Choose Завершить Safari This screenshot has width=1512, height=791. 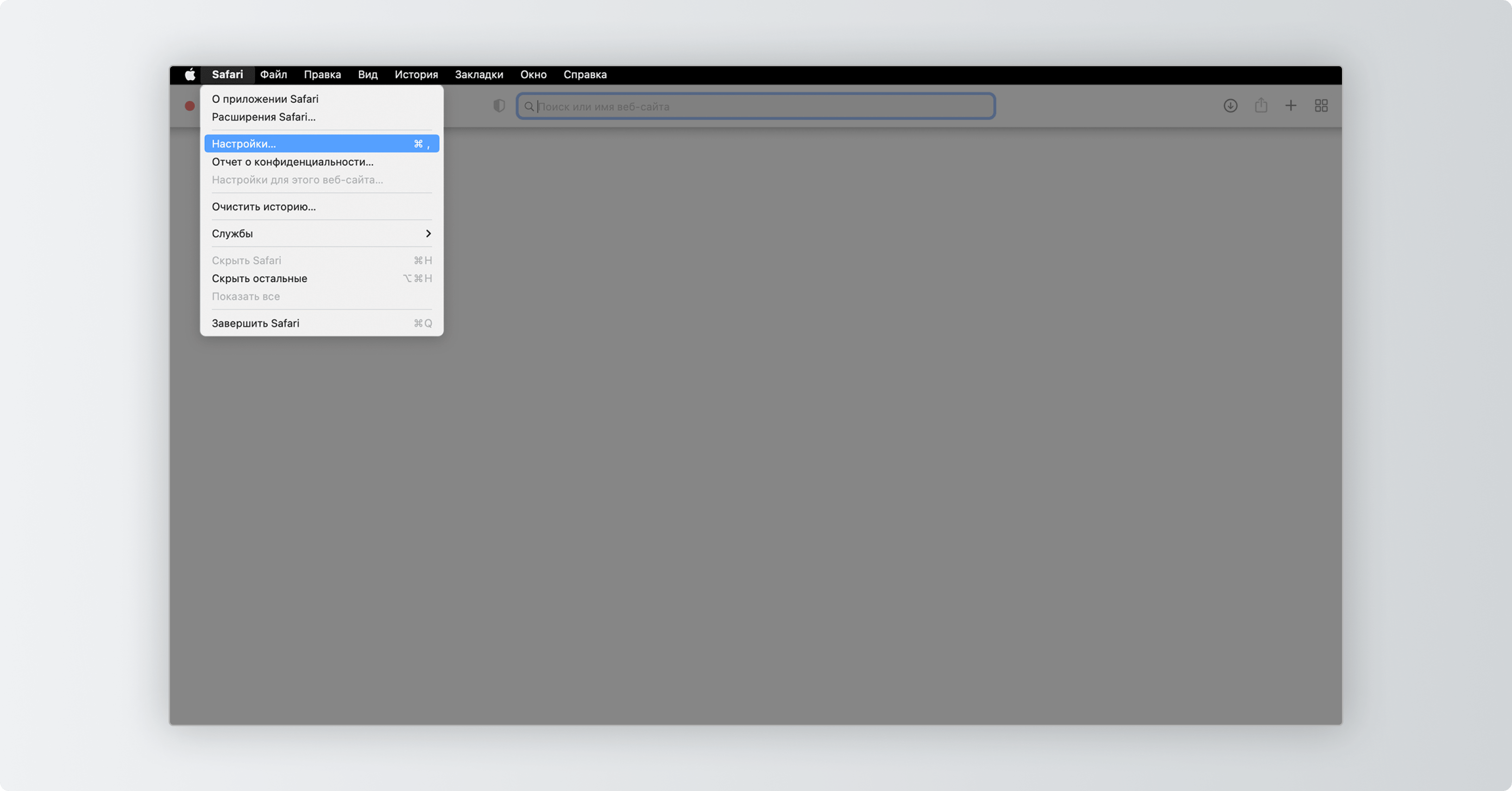(x=321, y=323)
